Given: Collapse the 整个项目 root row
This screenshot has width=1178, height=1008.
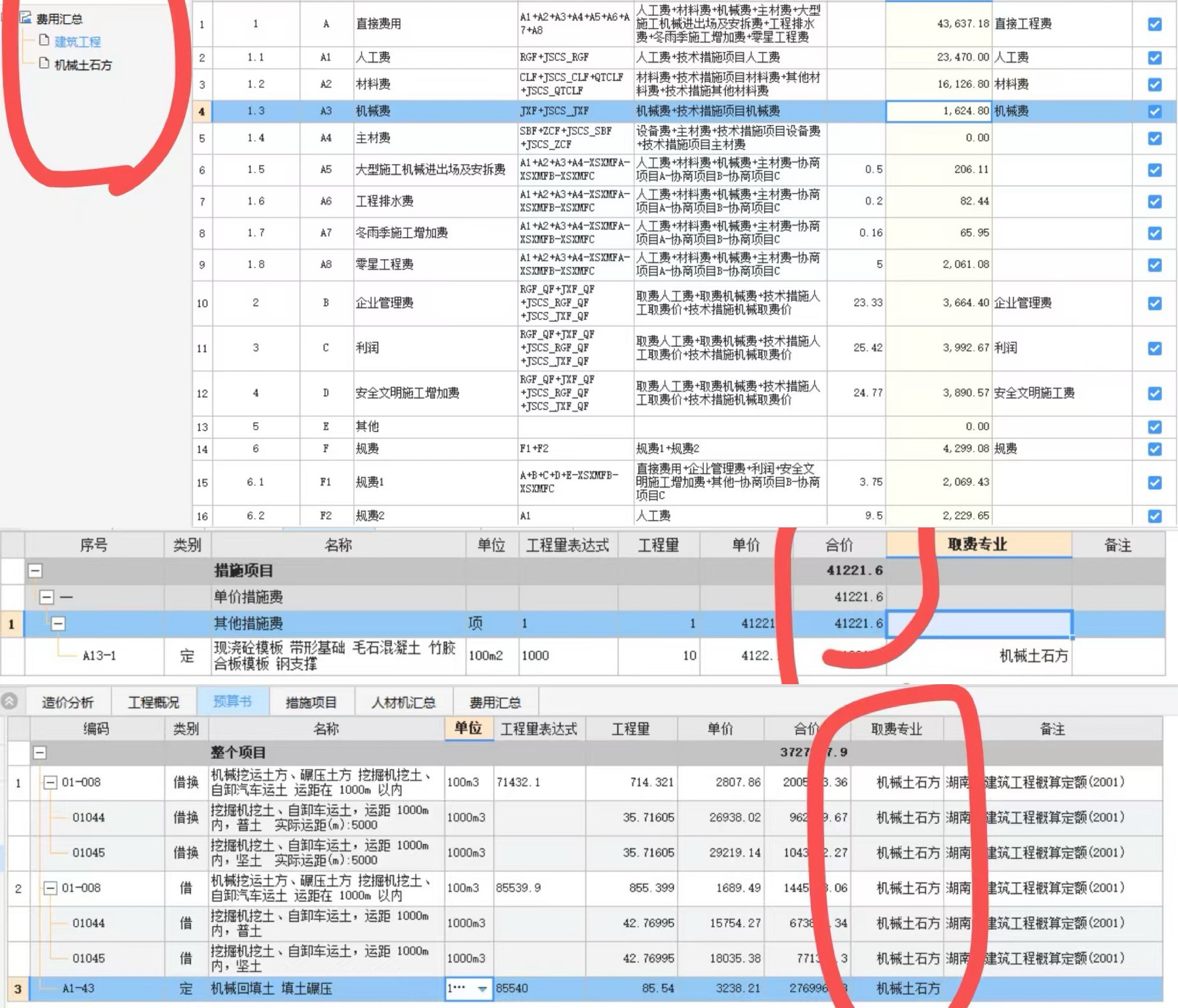Looking at the screenshot, I should (39, 752).
